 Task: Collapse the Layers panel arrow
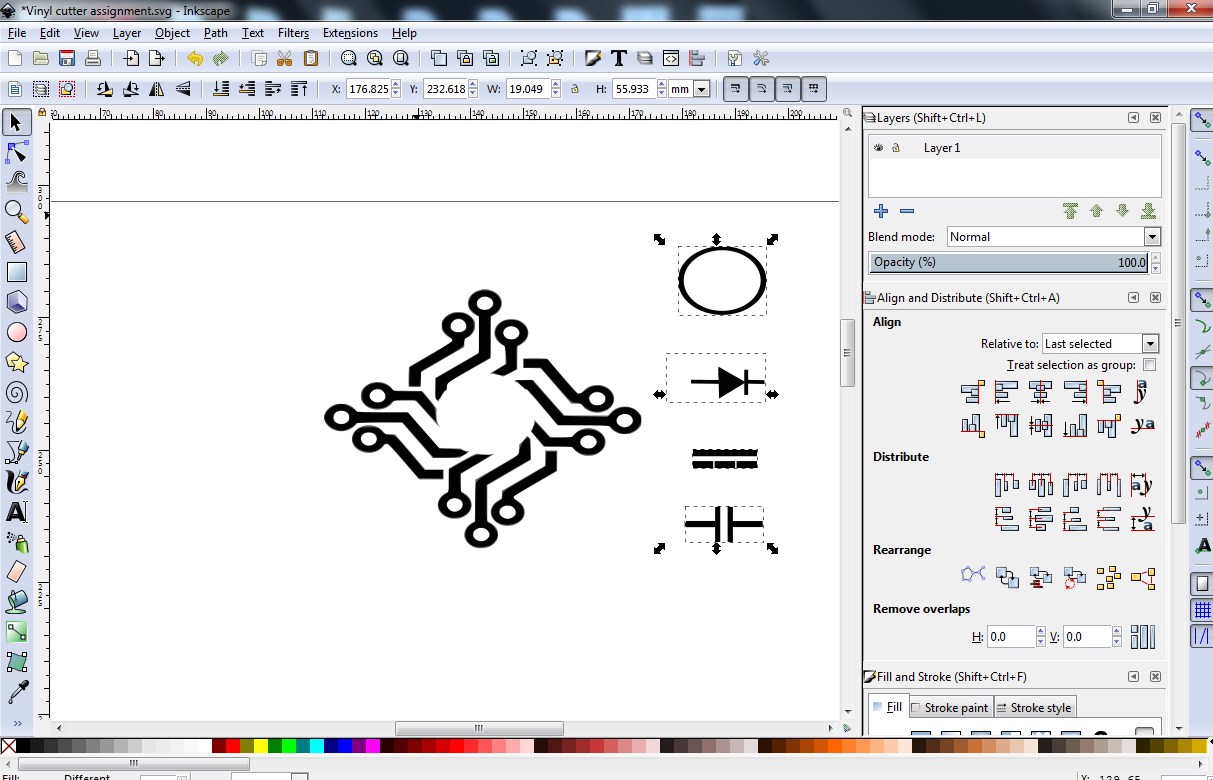[x=1133, y=118]
